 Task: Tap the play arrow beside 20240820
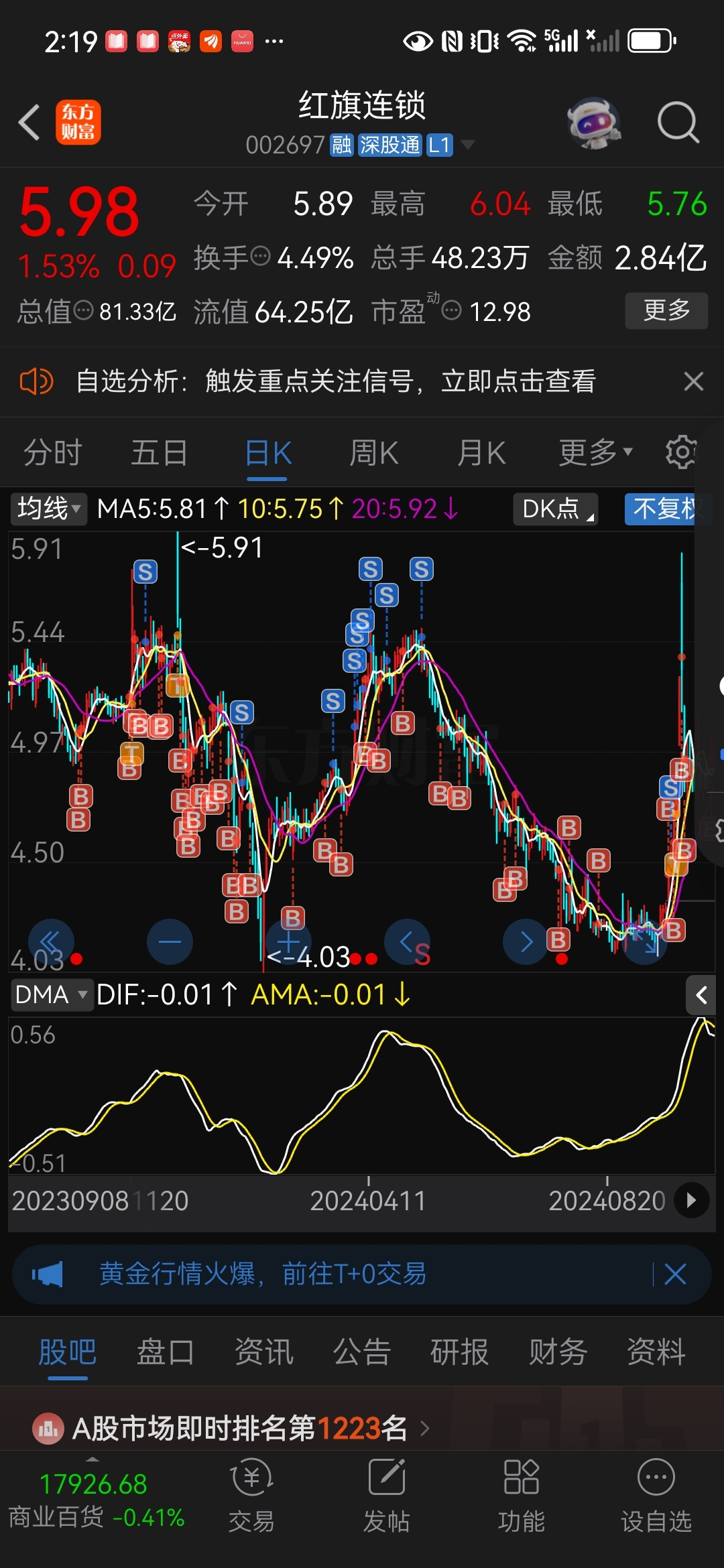[691, 1200]
